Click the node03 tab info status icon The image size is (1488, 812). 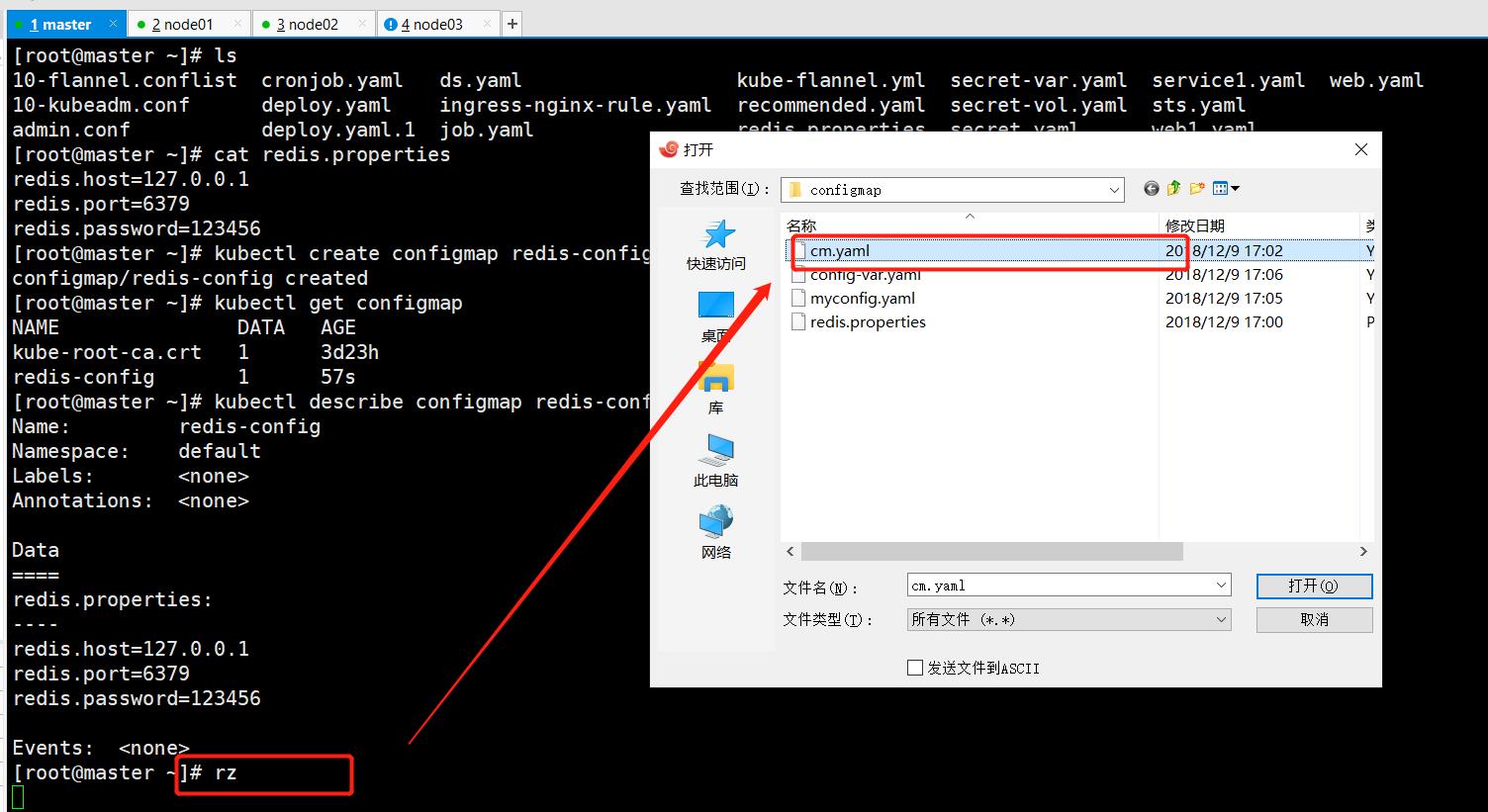tap(391, 24)
